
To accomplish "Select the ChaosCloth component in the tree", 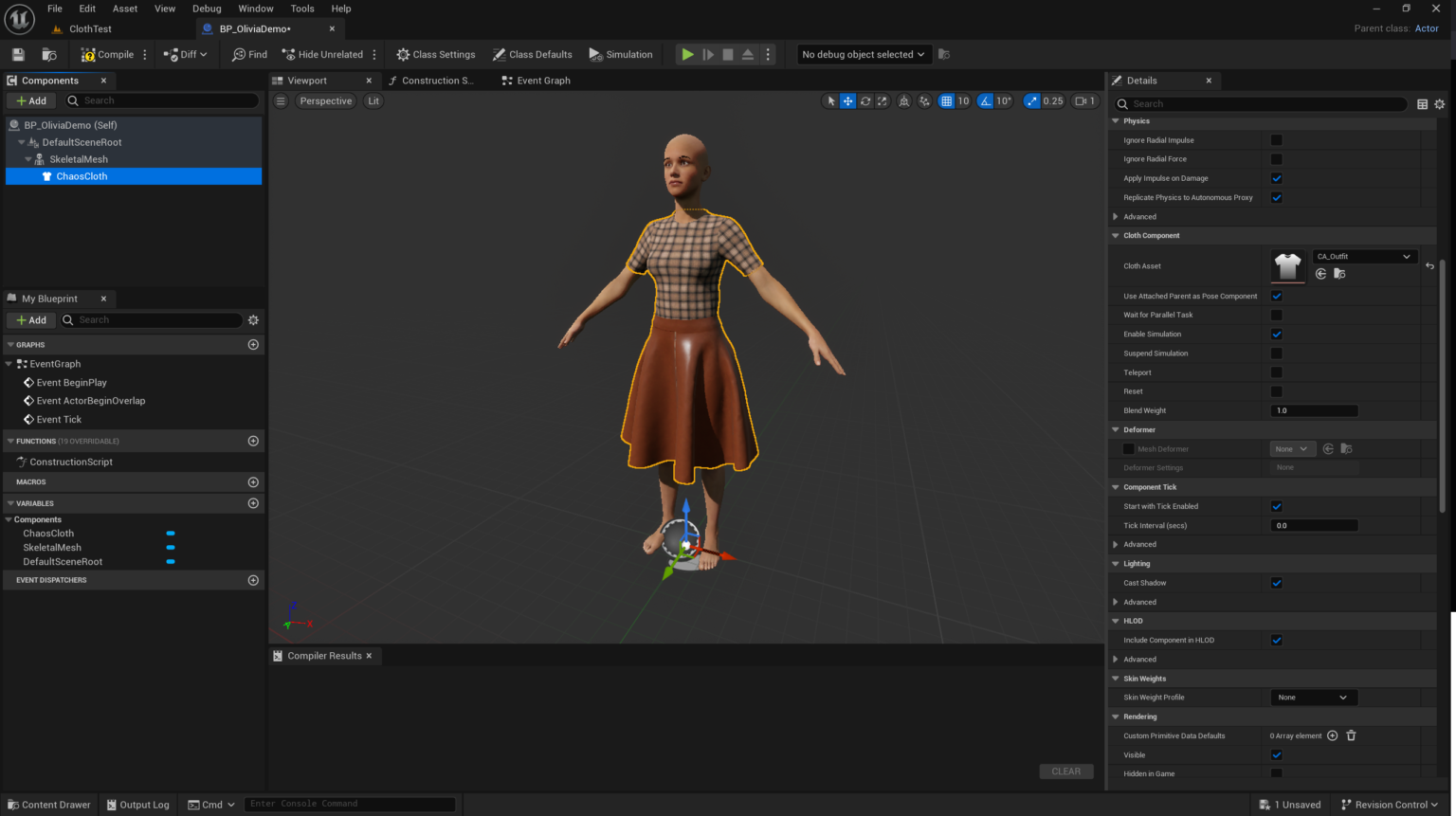I will click(x=81, y=175).
